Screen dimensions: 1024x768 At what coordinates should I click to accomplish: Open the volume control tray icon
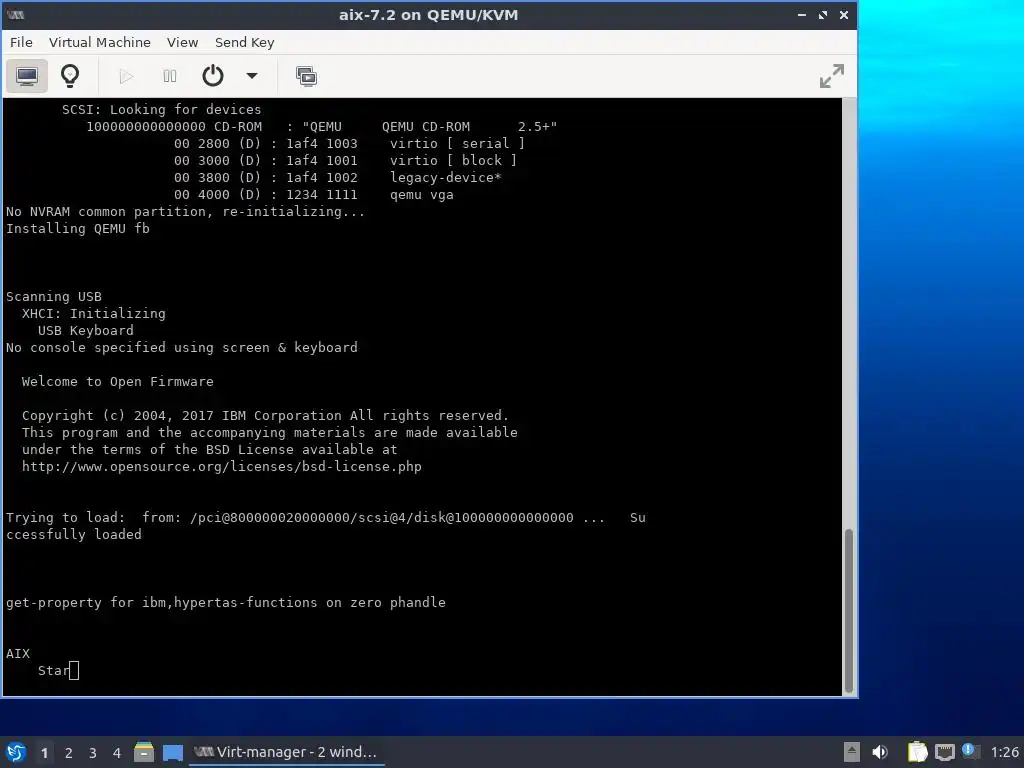(x=880, y=752)
